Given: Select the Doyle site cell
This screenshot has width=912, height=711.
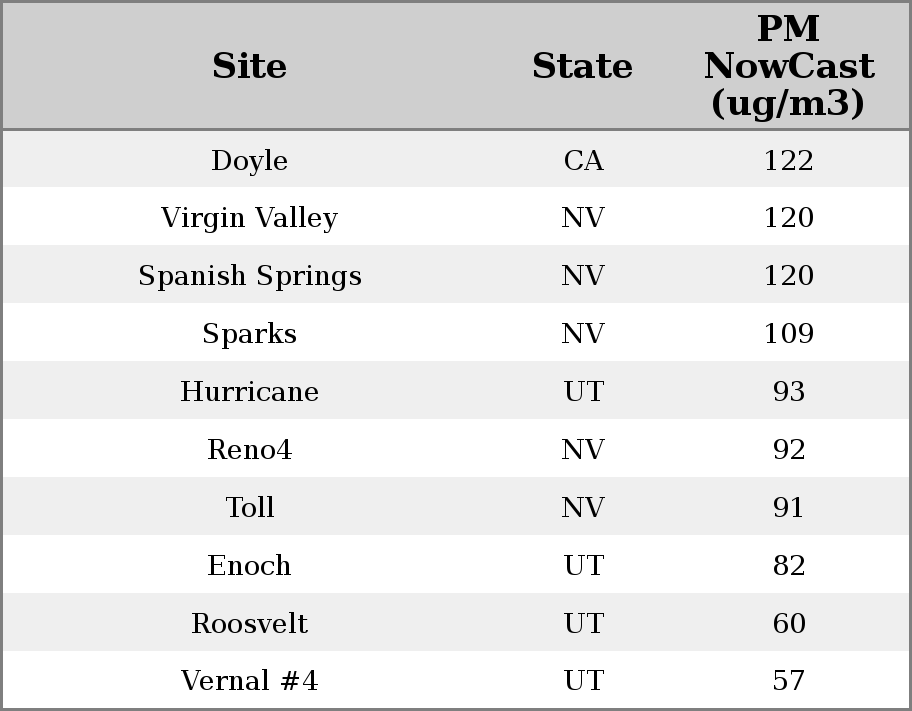Looking at the screenshot, I should click(249, 161).
